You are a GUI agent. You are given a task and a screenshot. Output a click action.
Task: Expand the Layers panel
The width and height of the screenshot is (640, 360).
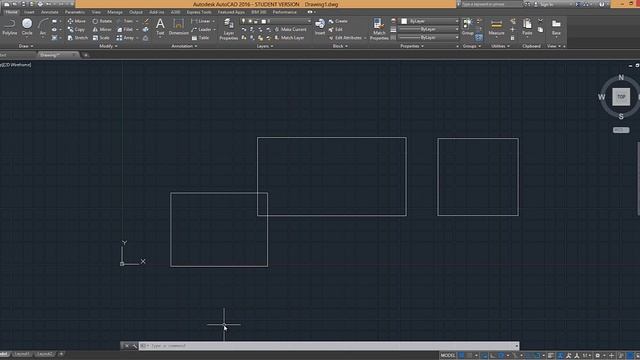click(265, 46)
